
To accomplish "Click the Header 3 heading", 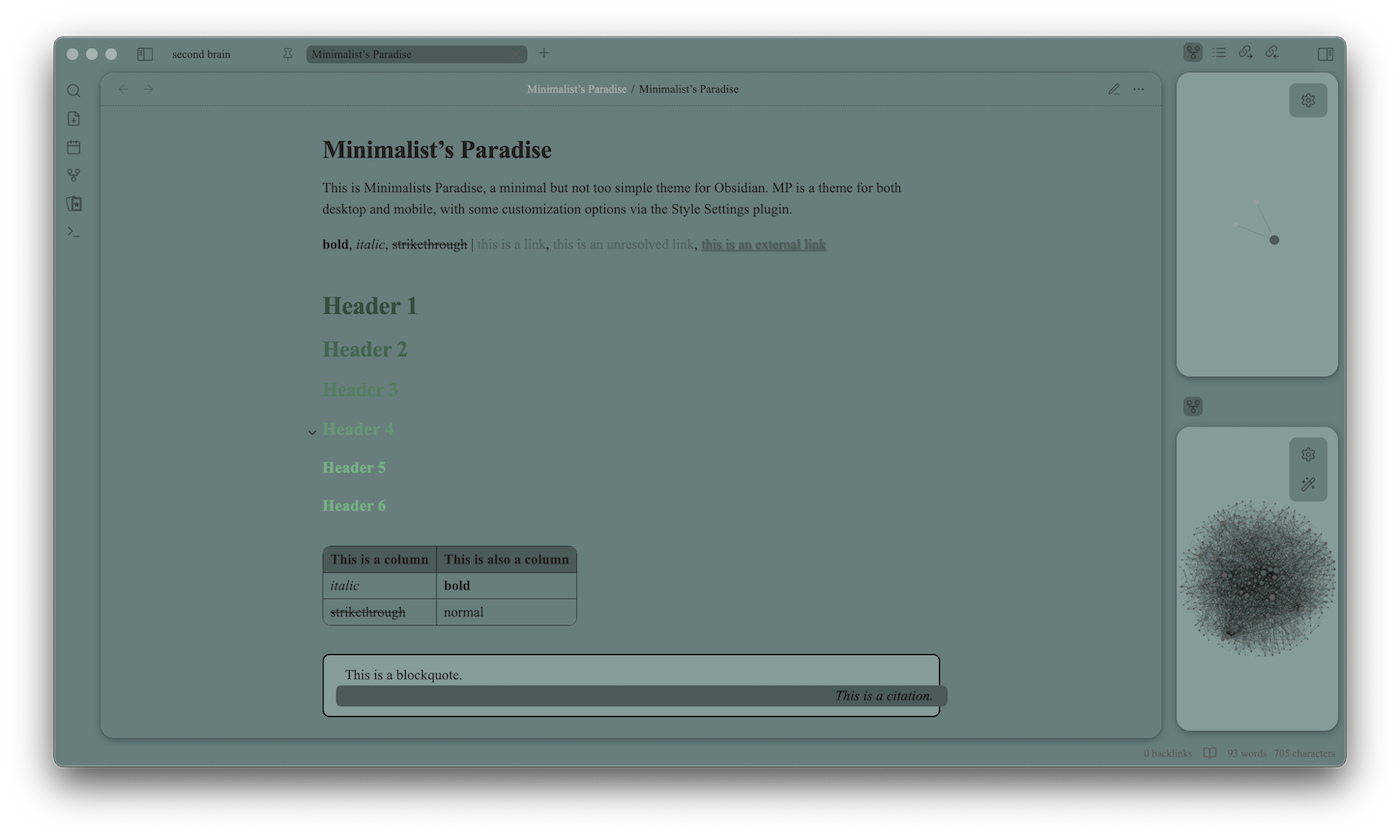I will 360,390.
